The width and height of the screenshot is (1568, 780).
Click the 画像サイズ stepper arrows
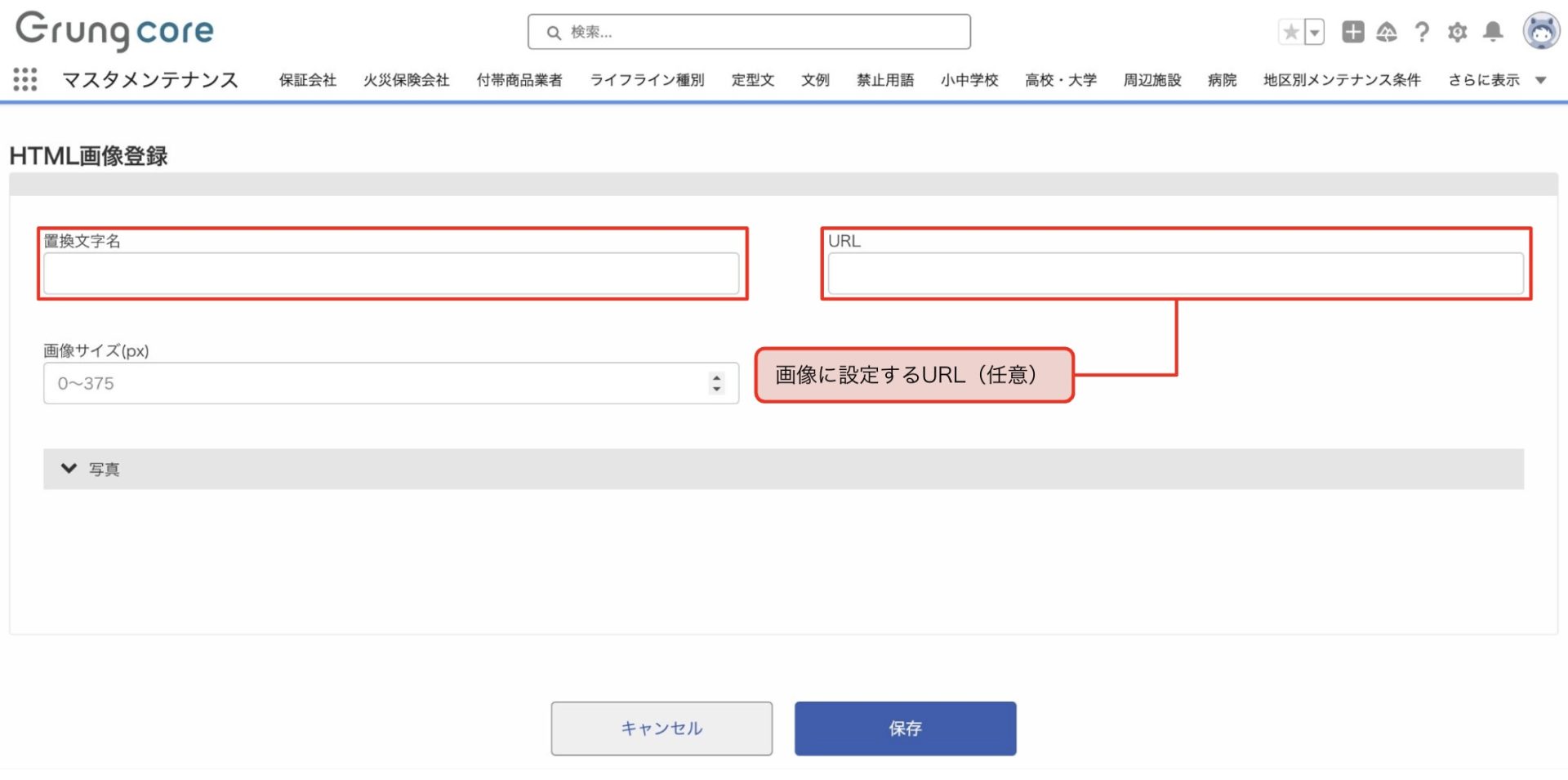[x=716, y=383]
